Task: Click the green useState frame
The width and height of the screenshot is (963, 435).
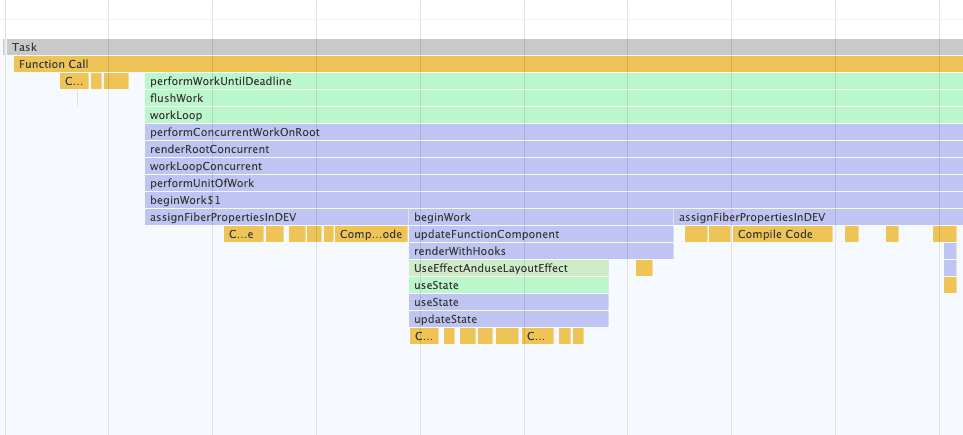Action: click(x=509, y=285)
